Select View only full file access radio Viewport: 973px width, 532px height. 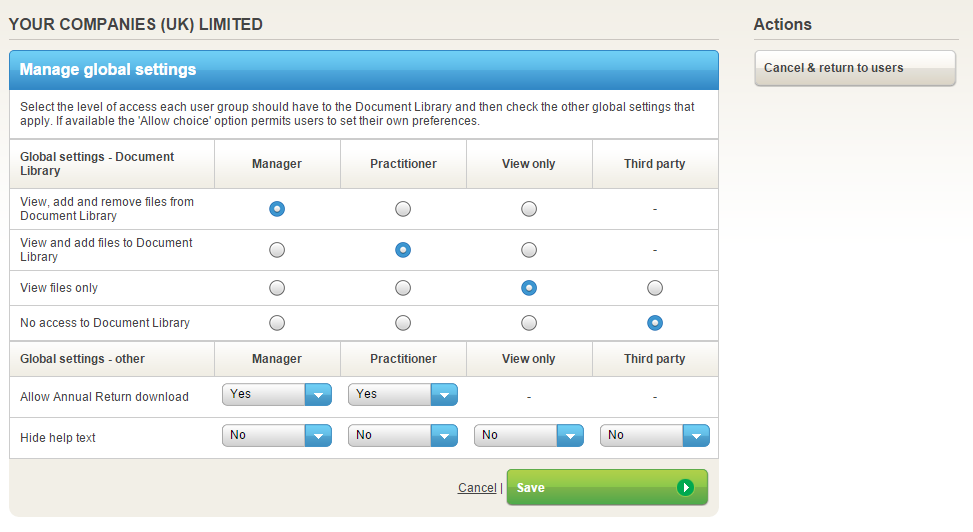[x=529, y=209]
